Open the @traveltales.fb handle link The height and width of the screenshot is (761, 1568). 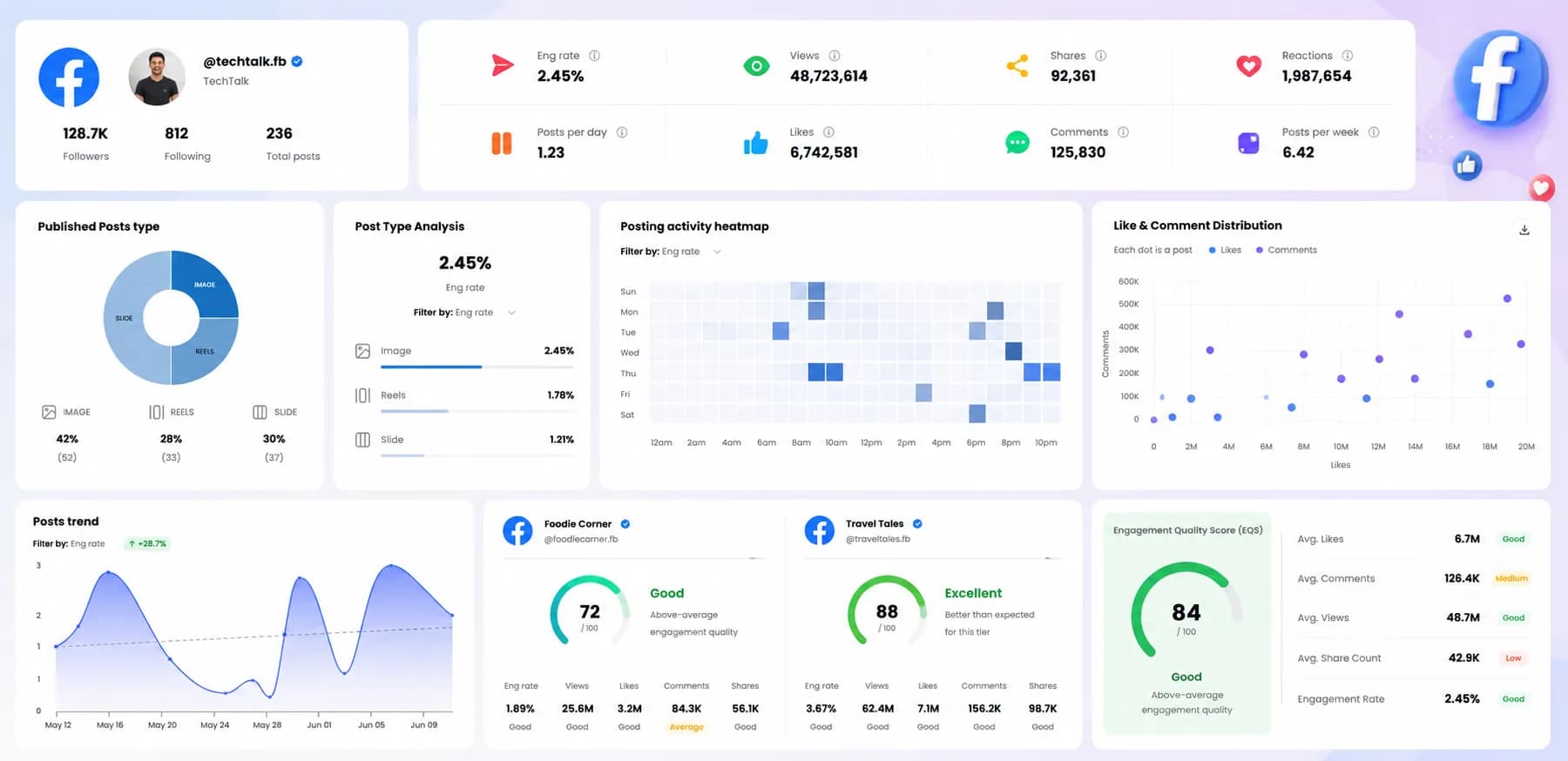point(878,539)
